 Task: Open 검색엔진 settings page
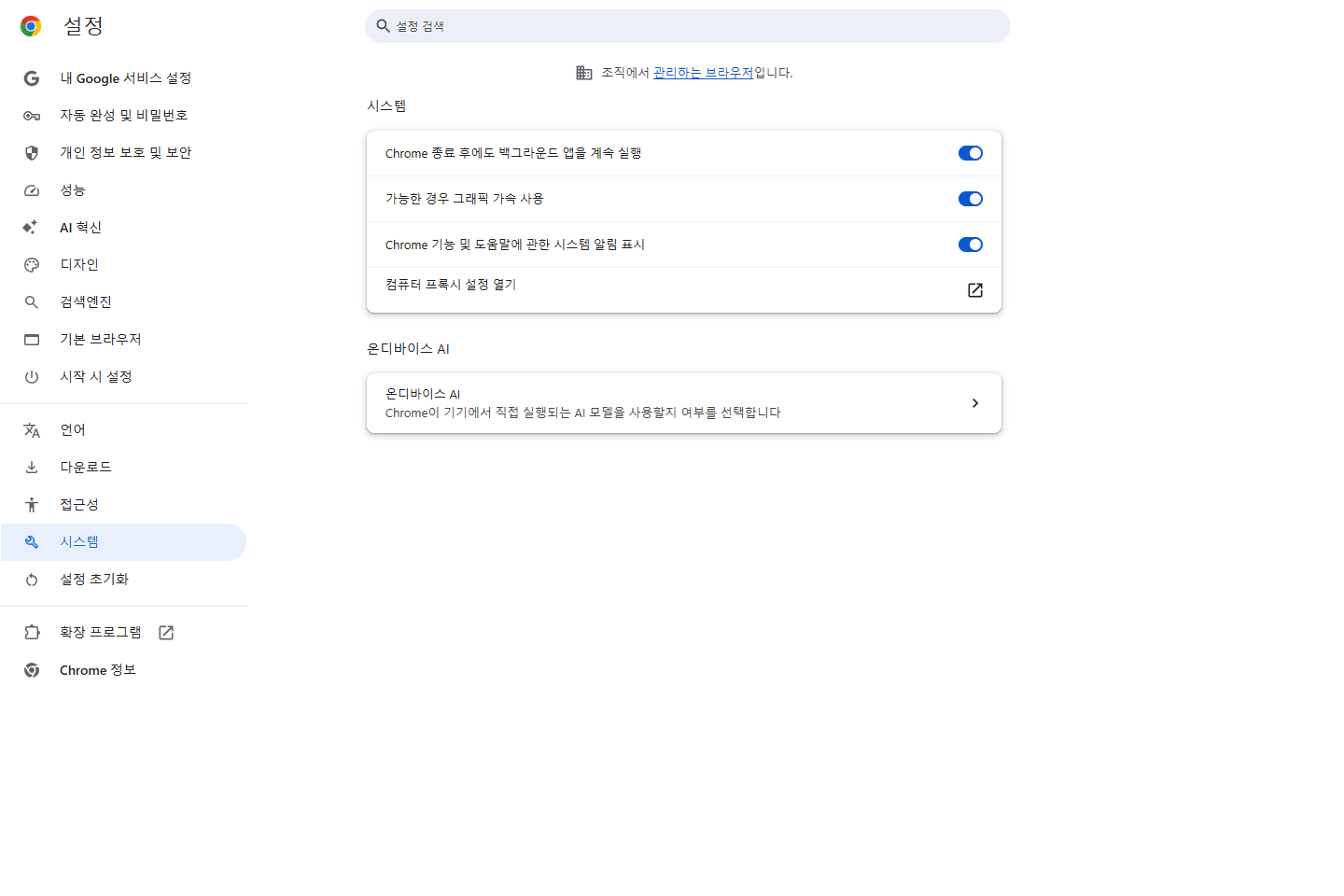(x=123, y=302)
